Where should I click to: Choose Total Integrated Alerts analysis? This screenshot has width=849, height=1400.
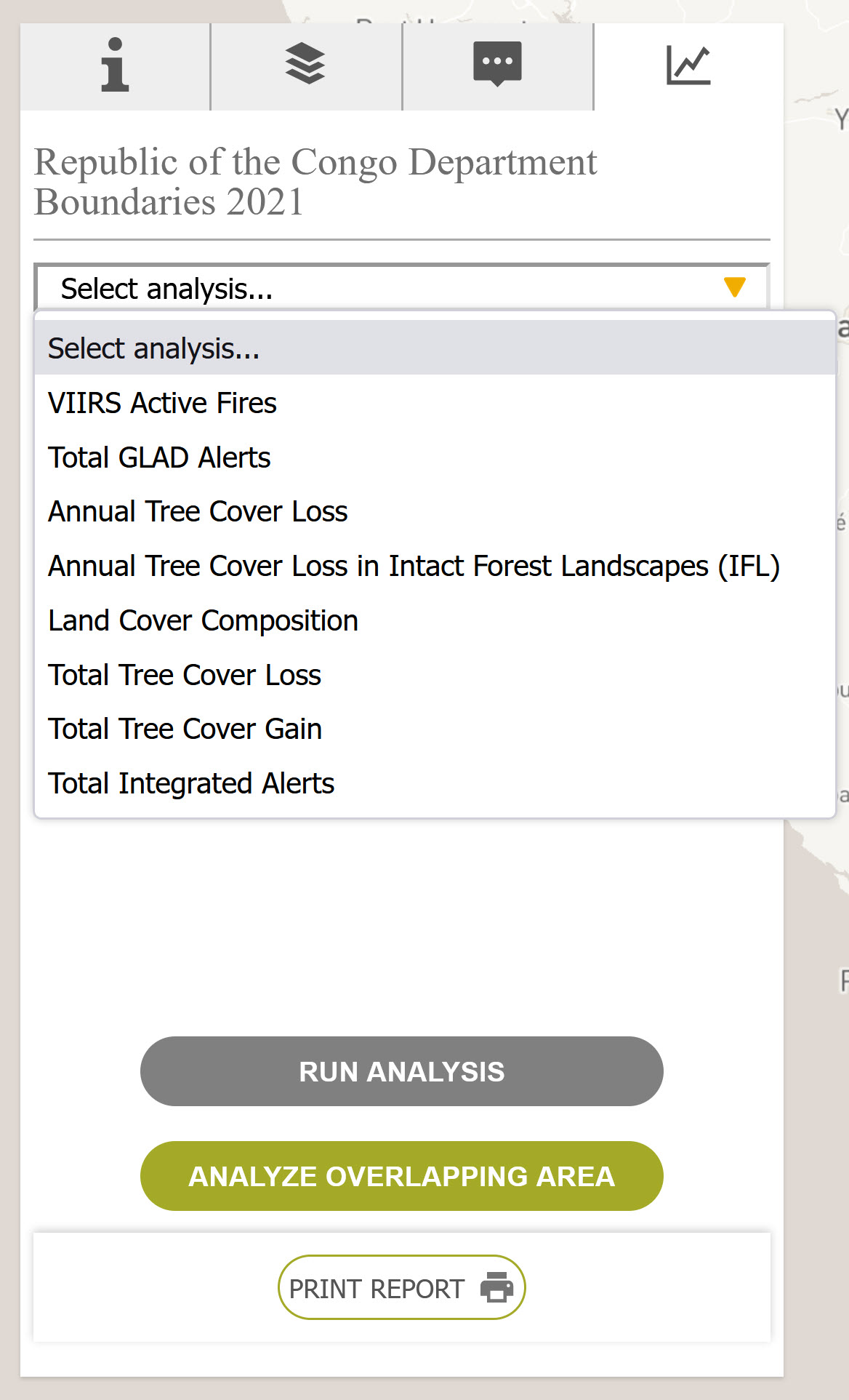191,784
